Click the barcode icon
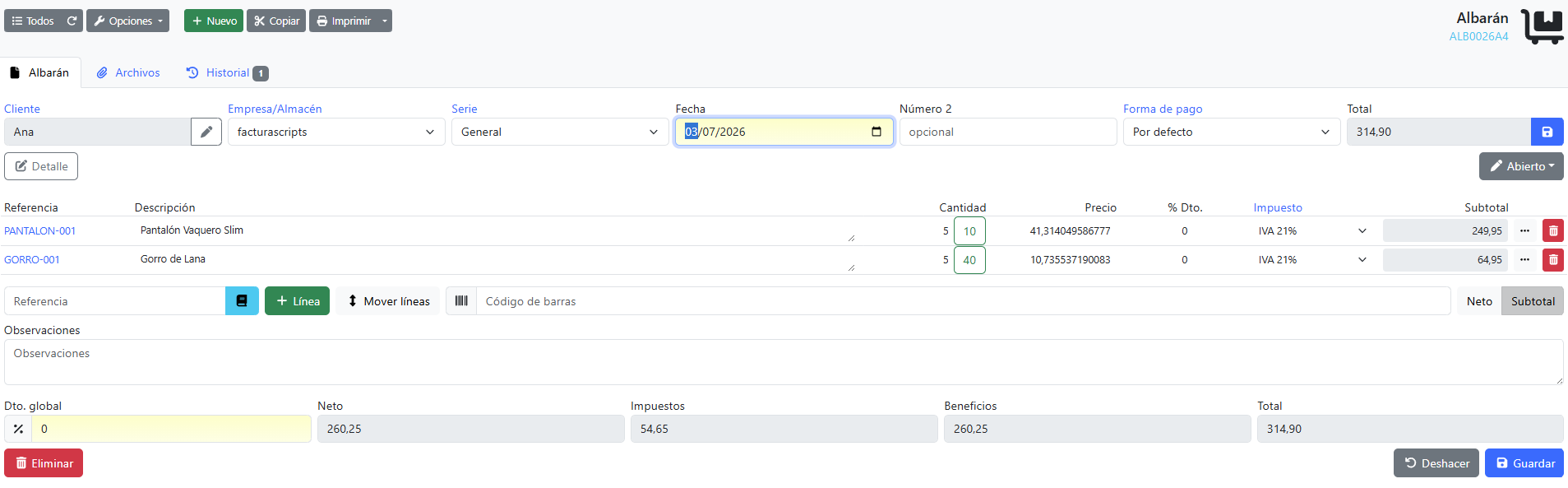1568x488 pixels. 461,301
